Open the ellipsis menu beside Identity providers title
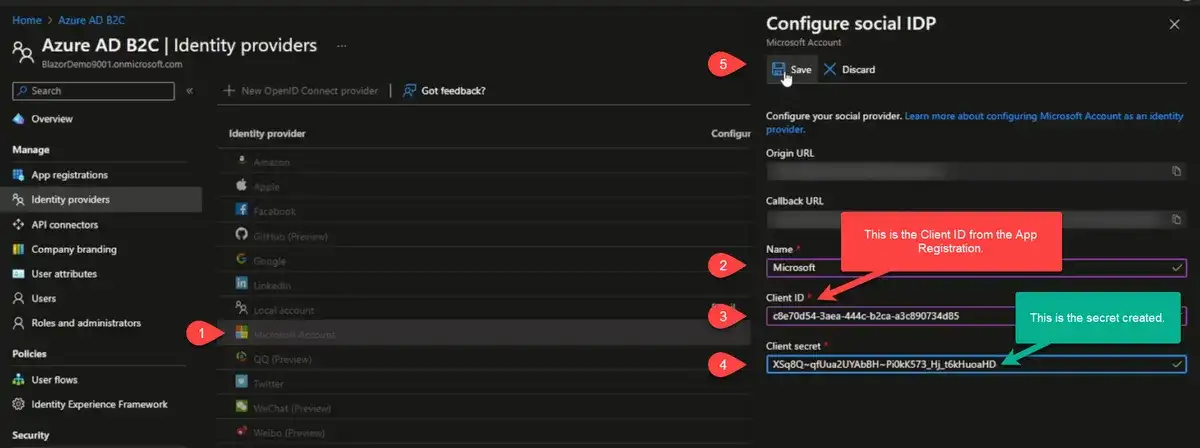This screenshot has height=448, width=1200. (342, 46)
